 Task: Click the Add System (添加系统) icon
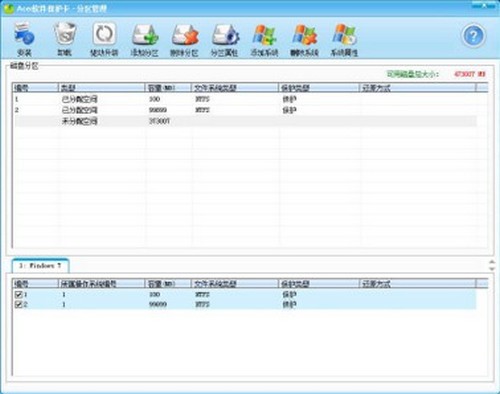pos(264,35)
